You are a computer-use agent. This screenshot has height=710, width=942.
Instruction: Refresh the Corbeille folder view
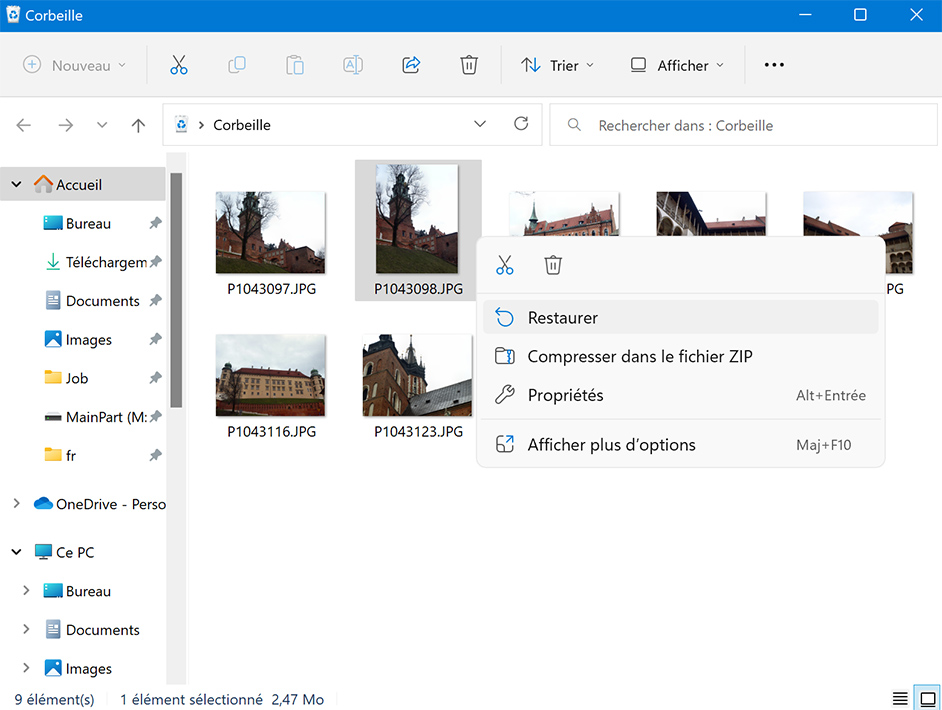coord(521,124)
